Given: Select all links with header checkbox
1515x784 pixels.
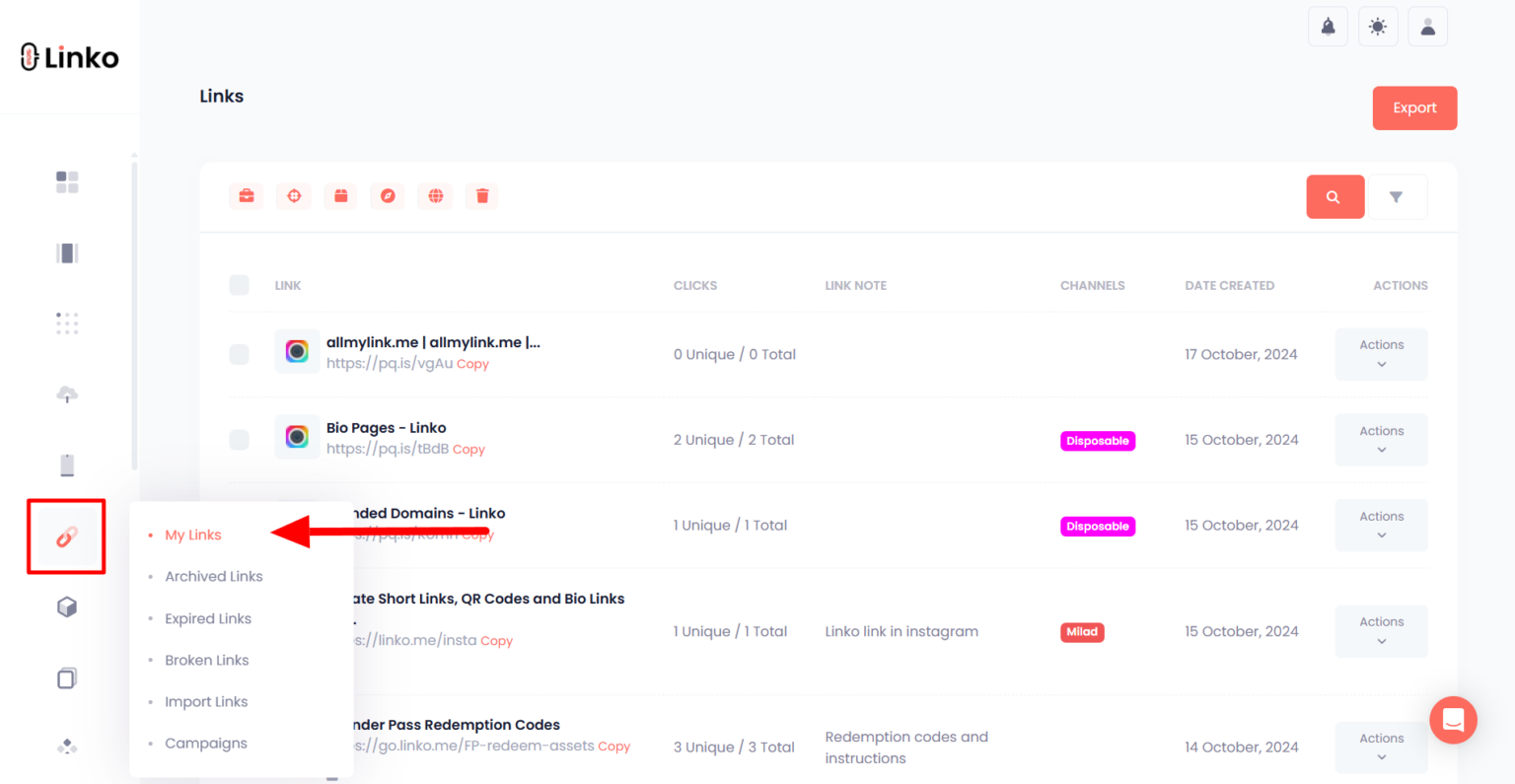Looking at the screenshot, I should (x=240, y=285).
